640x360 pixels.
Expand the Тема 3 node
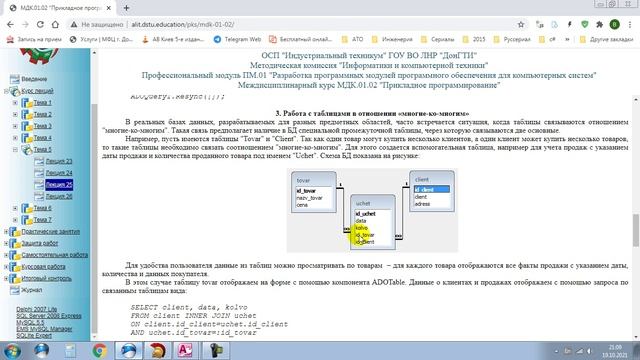click(x=15, y=126)
